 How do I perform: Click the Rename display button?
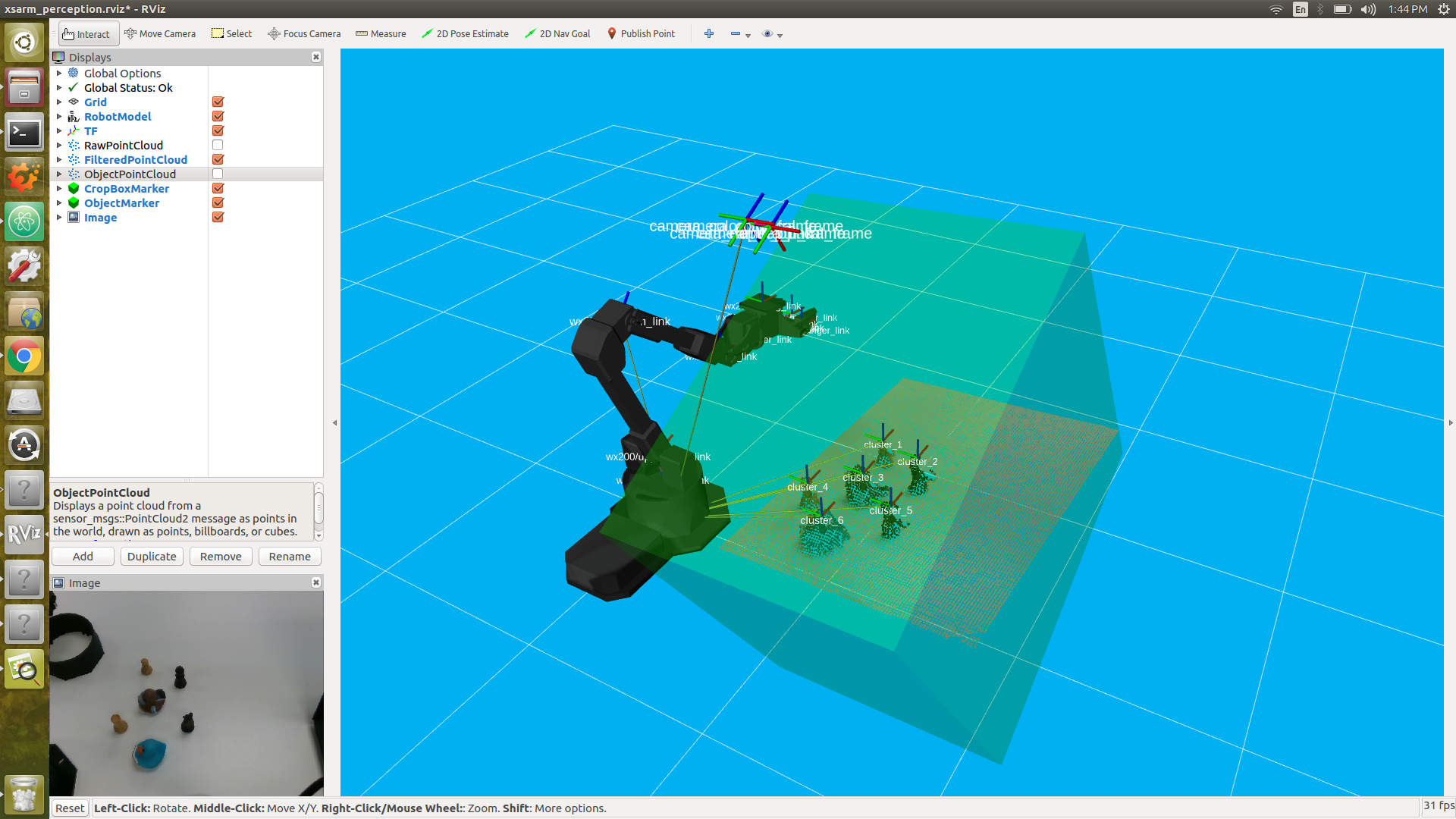[290, 557]
